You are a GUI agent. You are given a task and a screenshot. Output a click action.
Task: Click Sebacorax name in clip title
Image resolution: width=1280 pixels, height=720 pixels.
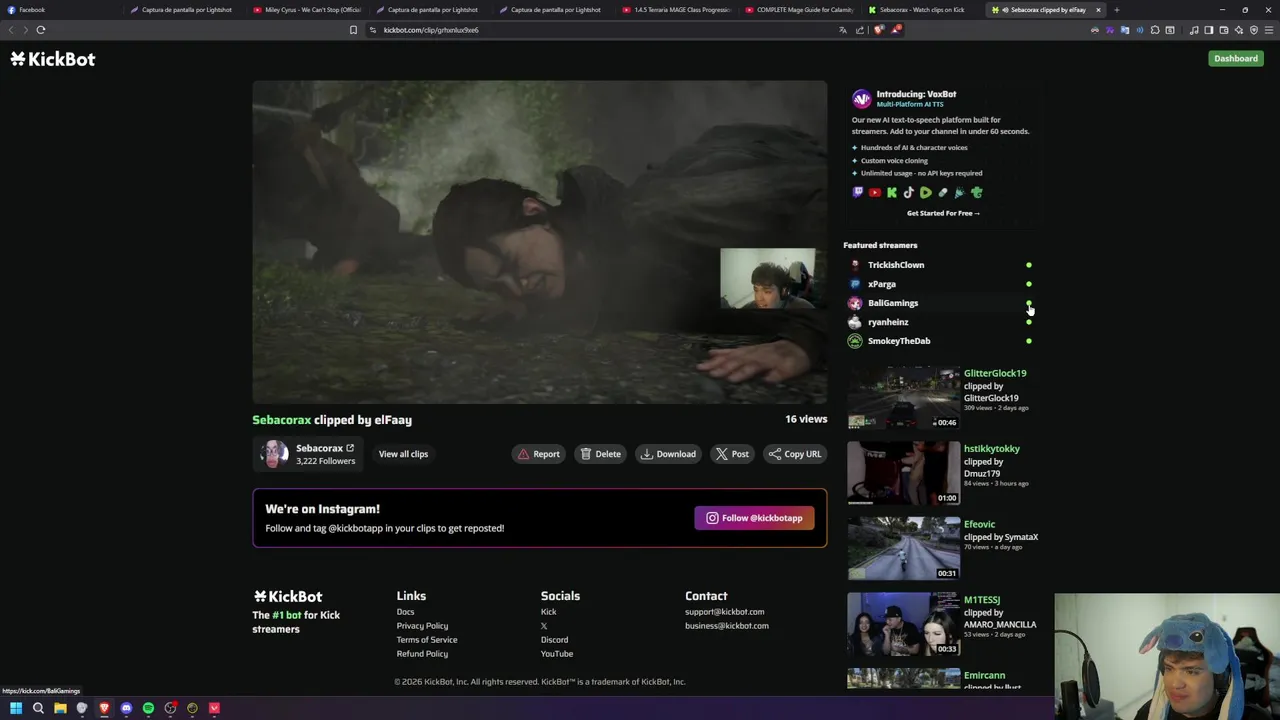(x=281, y=420)
